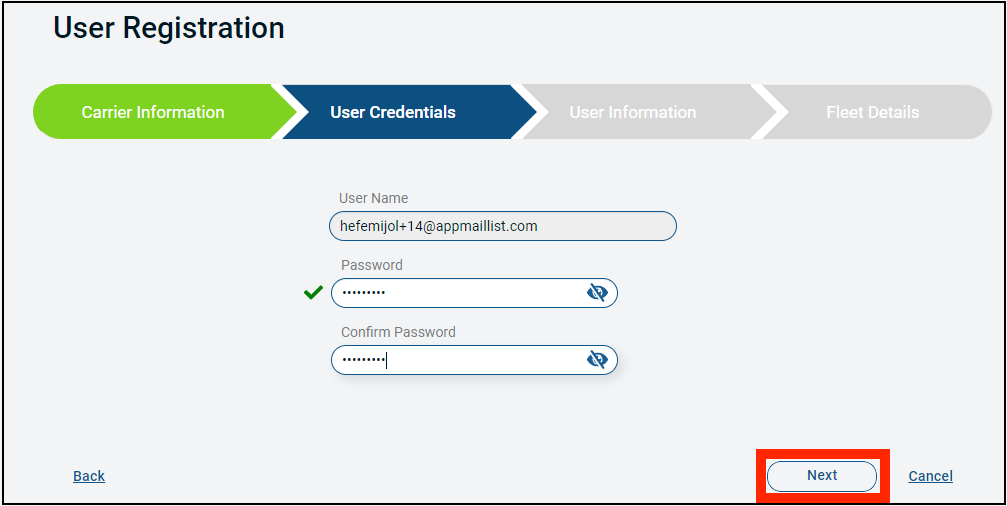Focus the User Name email field
Viewport: 1007px width, 506px height.
(x=503, y=226)
